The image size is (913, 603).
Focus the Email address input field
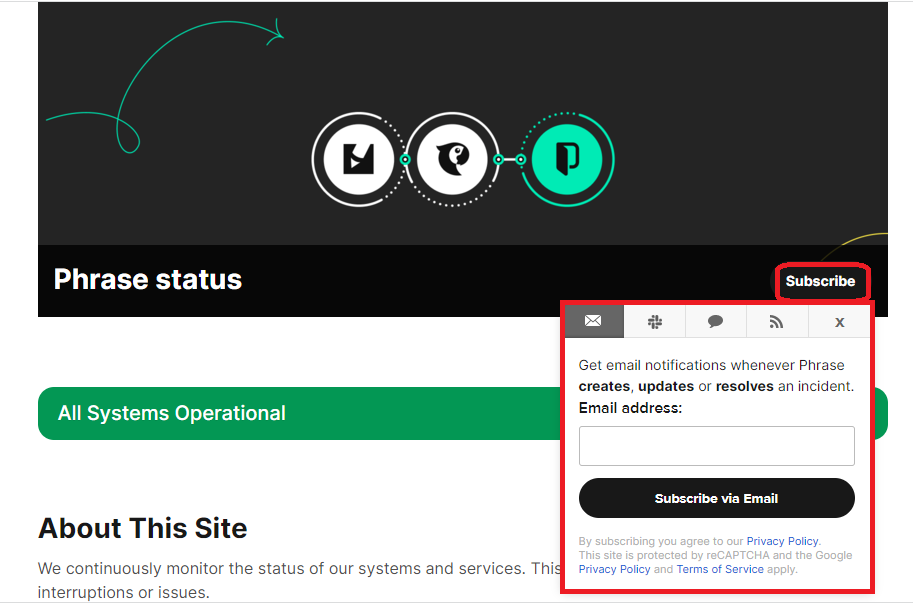tap(716, 446)
